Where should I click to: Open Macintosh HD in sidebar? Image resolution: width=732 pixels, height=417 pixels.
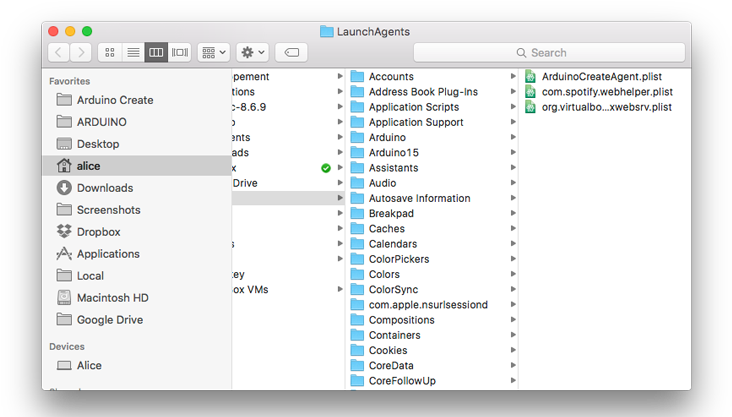[137, 297]
